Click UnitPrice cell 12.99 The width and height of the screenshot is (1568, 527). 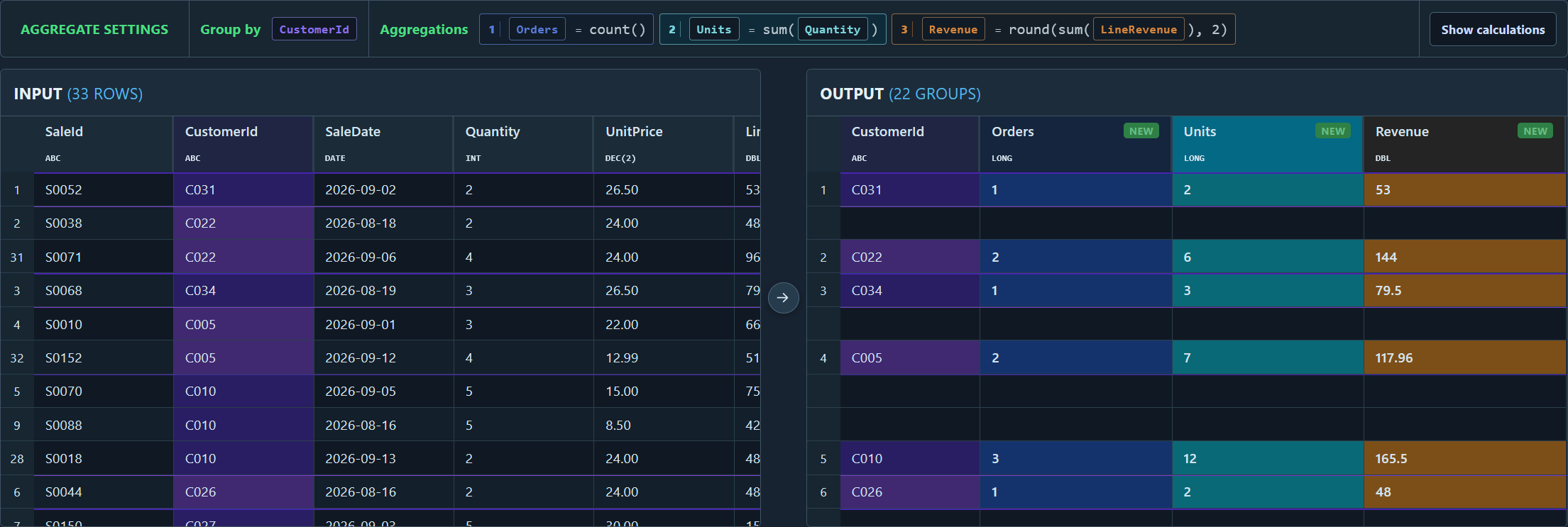[x=664, y=358]
